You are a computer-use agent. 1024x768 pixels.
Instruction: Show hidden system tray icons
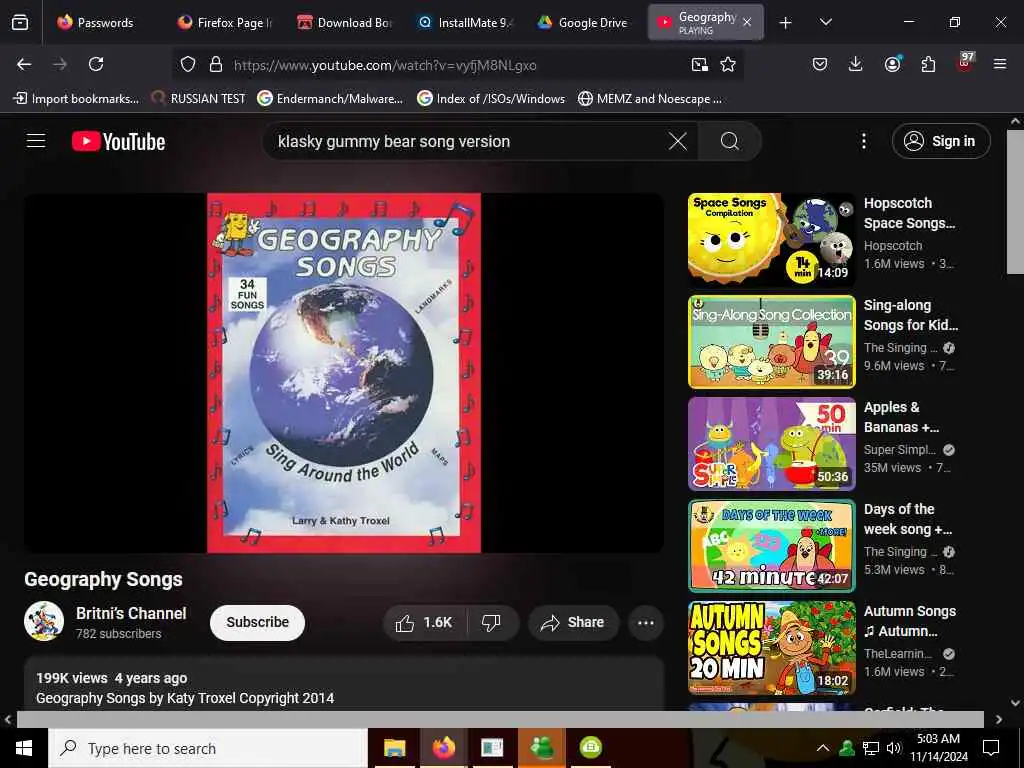[x=823, y=748]
